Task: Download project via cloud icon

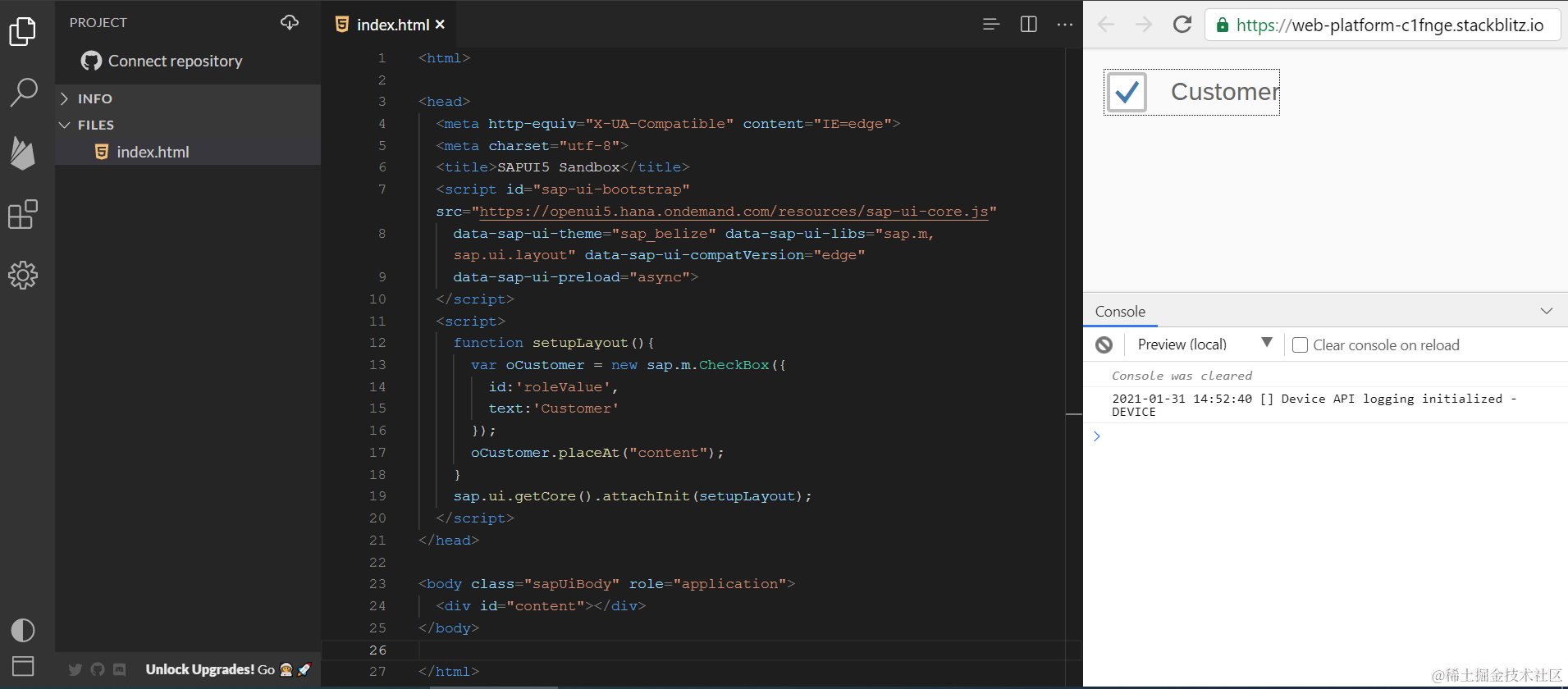Action: pyautogui.click(x=290, y=22)
